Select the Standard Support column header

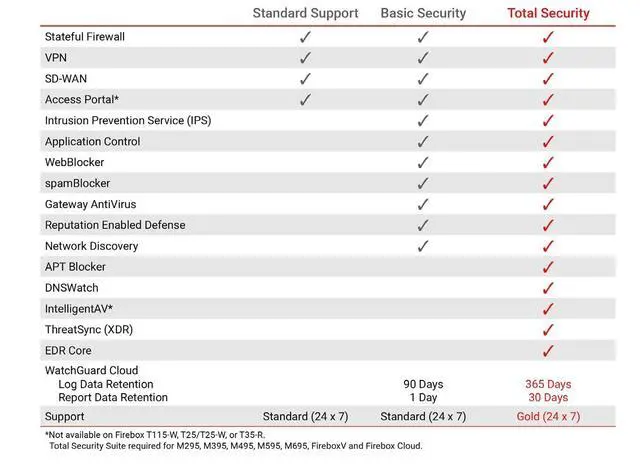click(x=305, y=13)
